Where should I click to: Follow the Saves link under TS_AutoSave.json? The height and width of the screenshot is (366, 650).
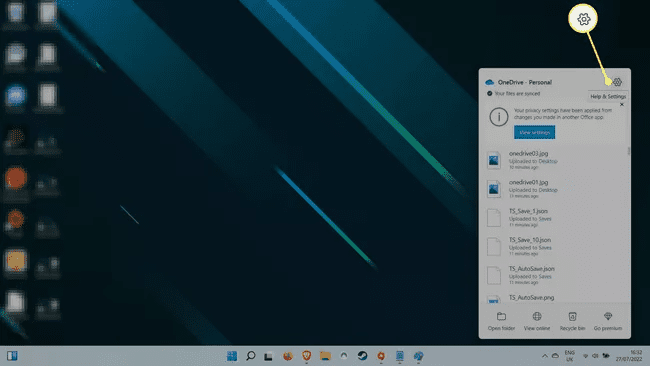point(545,276)
